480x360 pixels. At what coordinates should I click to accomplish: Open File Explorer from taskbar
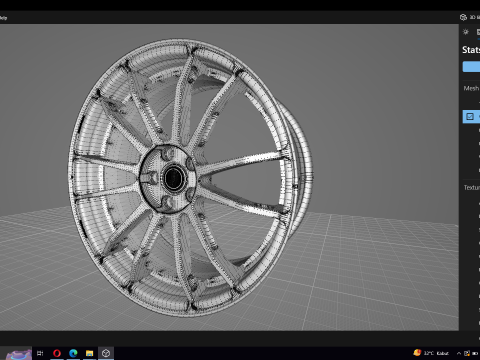(x=89, y=353)
